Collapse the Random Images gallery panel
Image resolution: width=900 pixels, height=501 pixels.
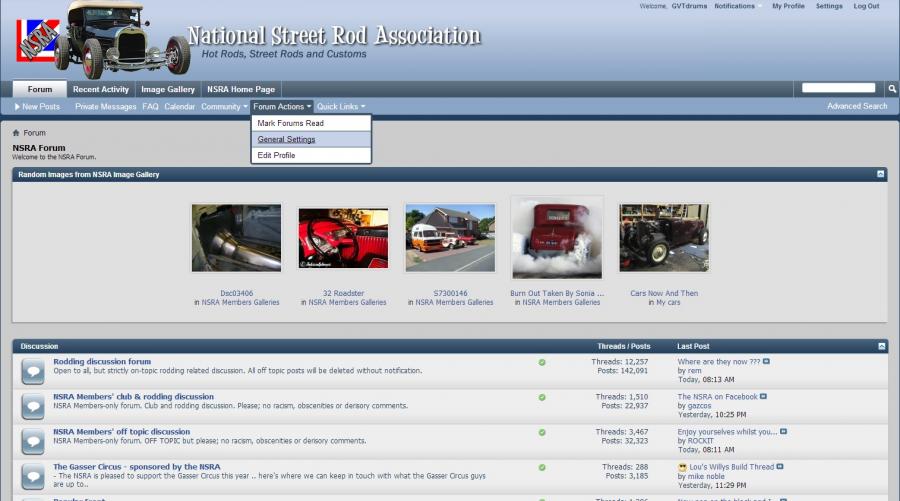point(880,174)
